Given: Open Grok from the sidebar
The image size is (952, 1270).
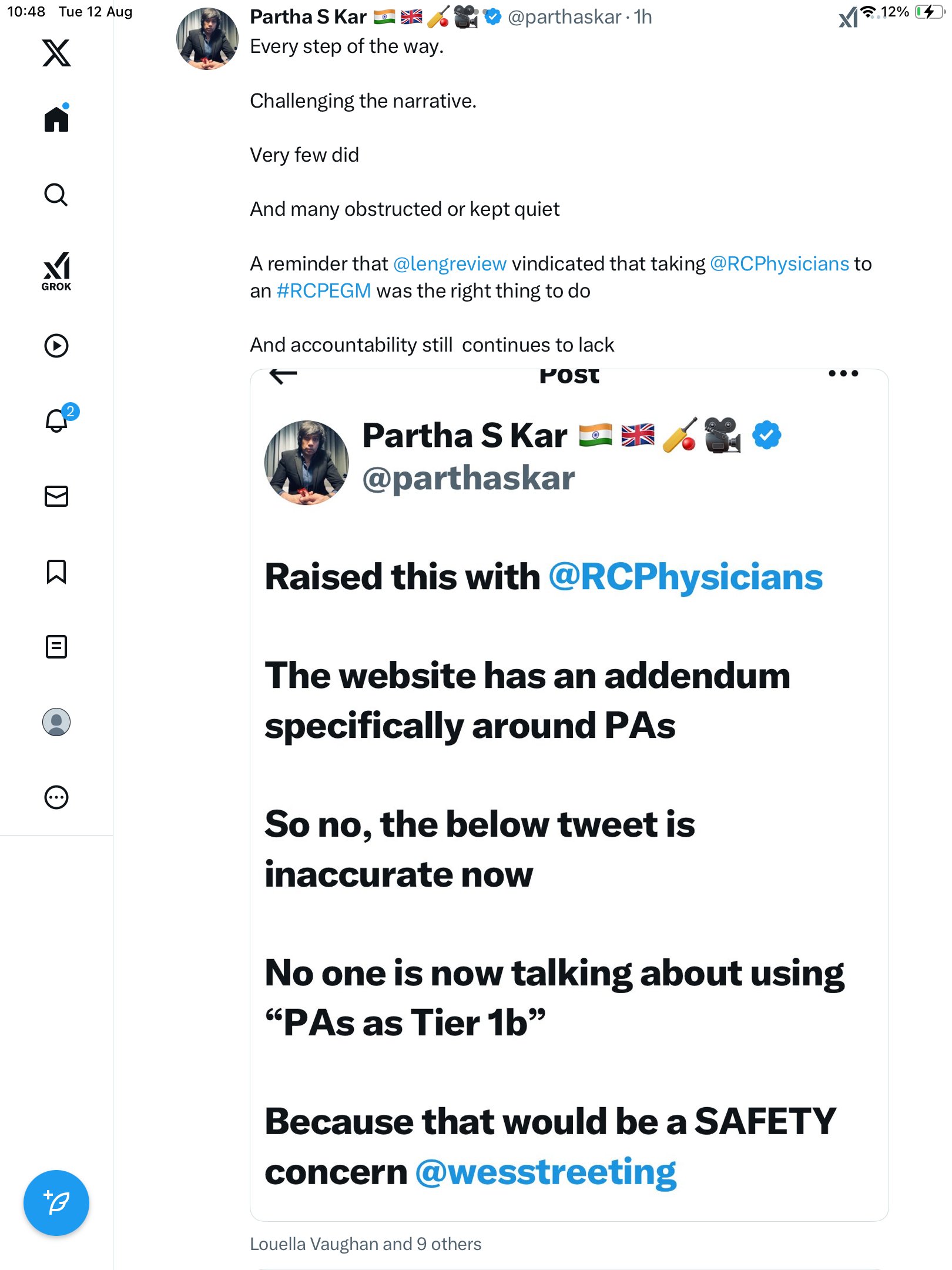Looking at the screenshot, I should pos(56,271).
